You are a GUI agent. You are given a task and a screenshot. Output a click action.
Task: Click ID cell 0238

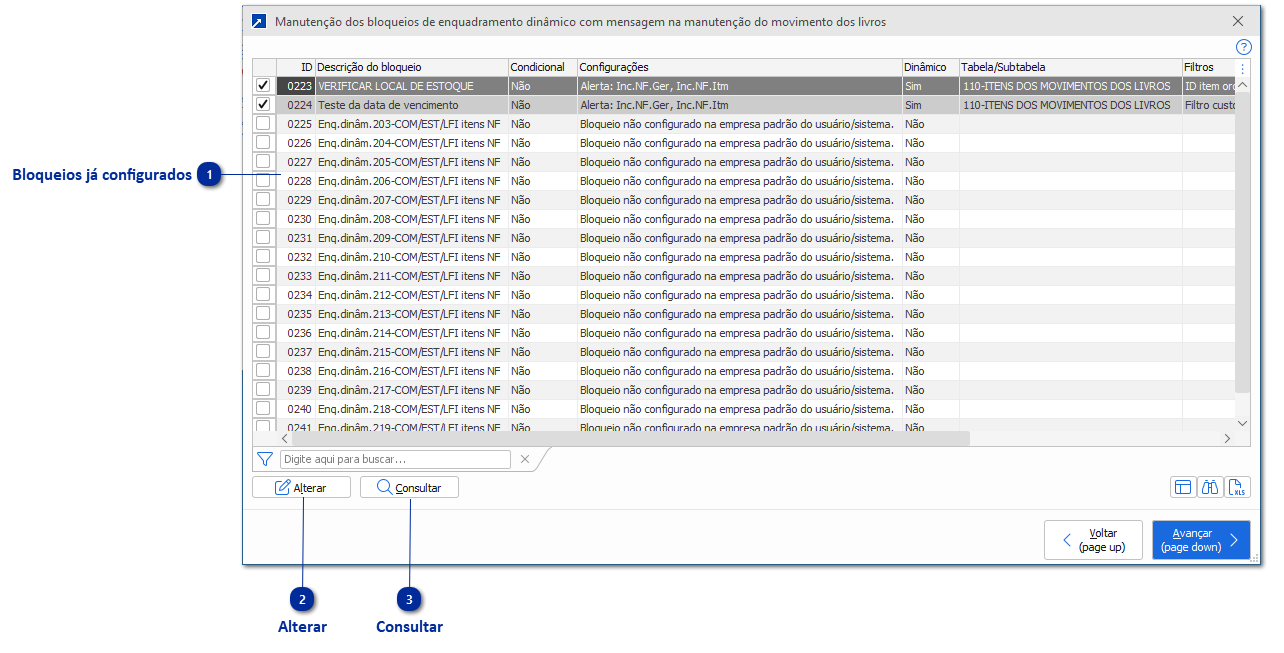(x=296, y=371)
